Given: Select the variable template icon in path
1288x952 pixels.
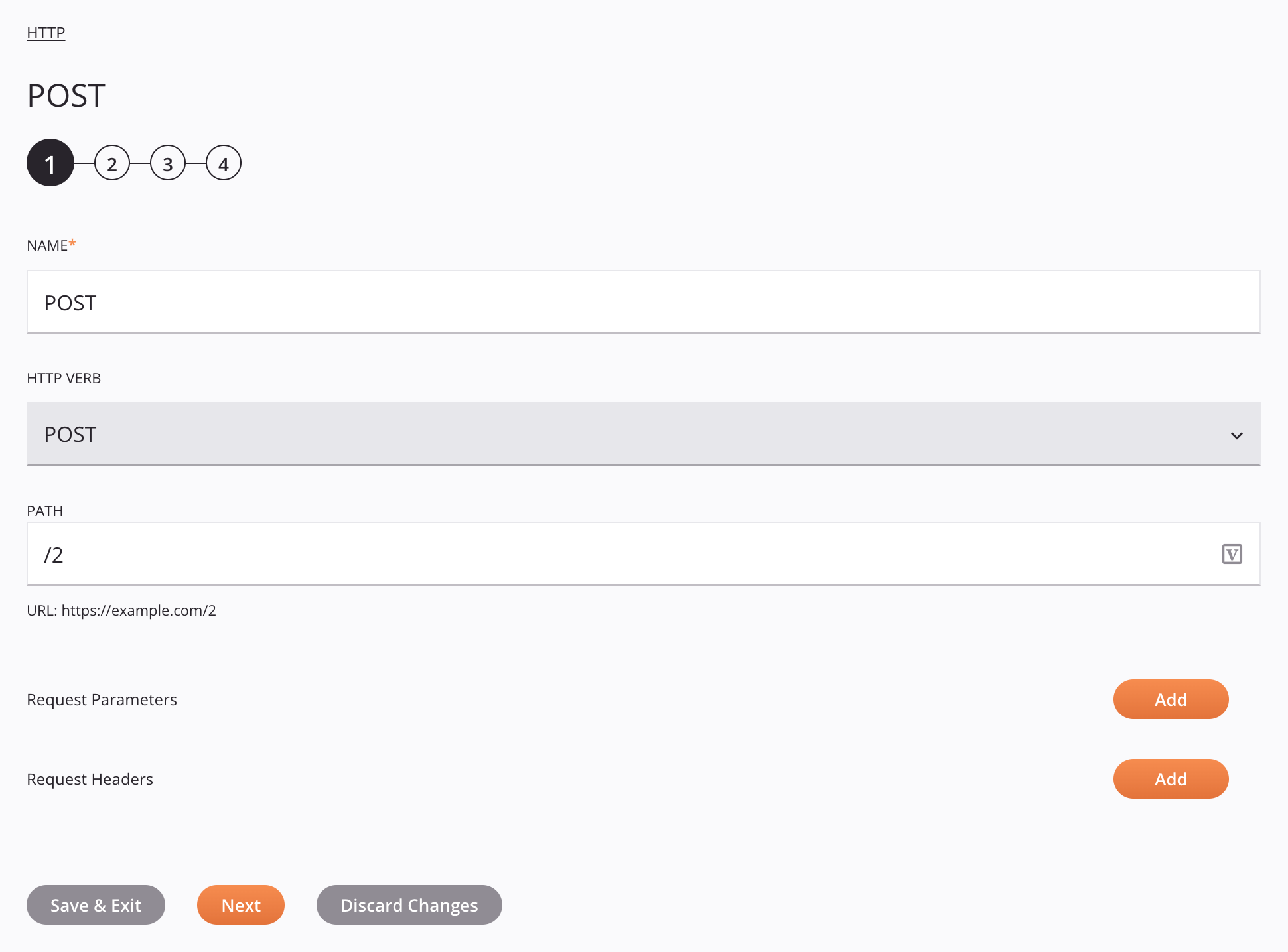Looking at the screenshot, I should point(1233,554).
